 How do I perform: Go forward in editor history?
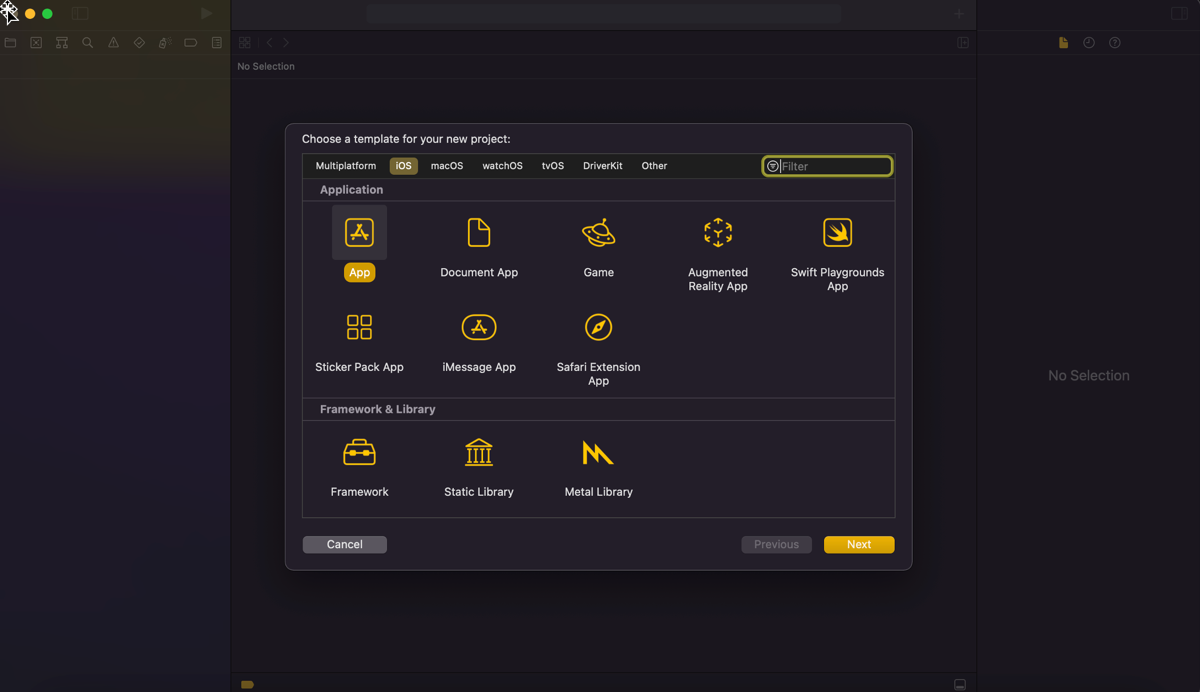tap(286, 43)
